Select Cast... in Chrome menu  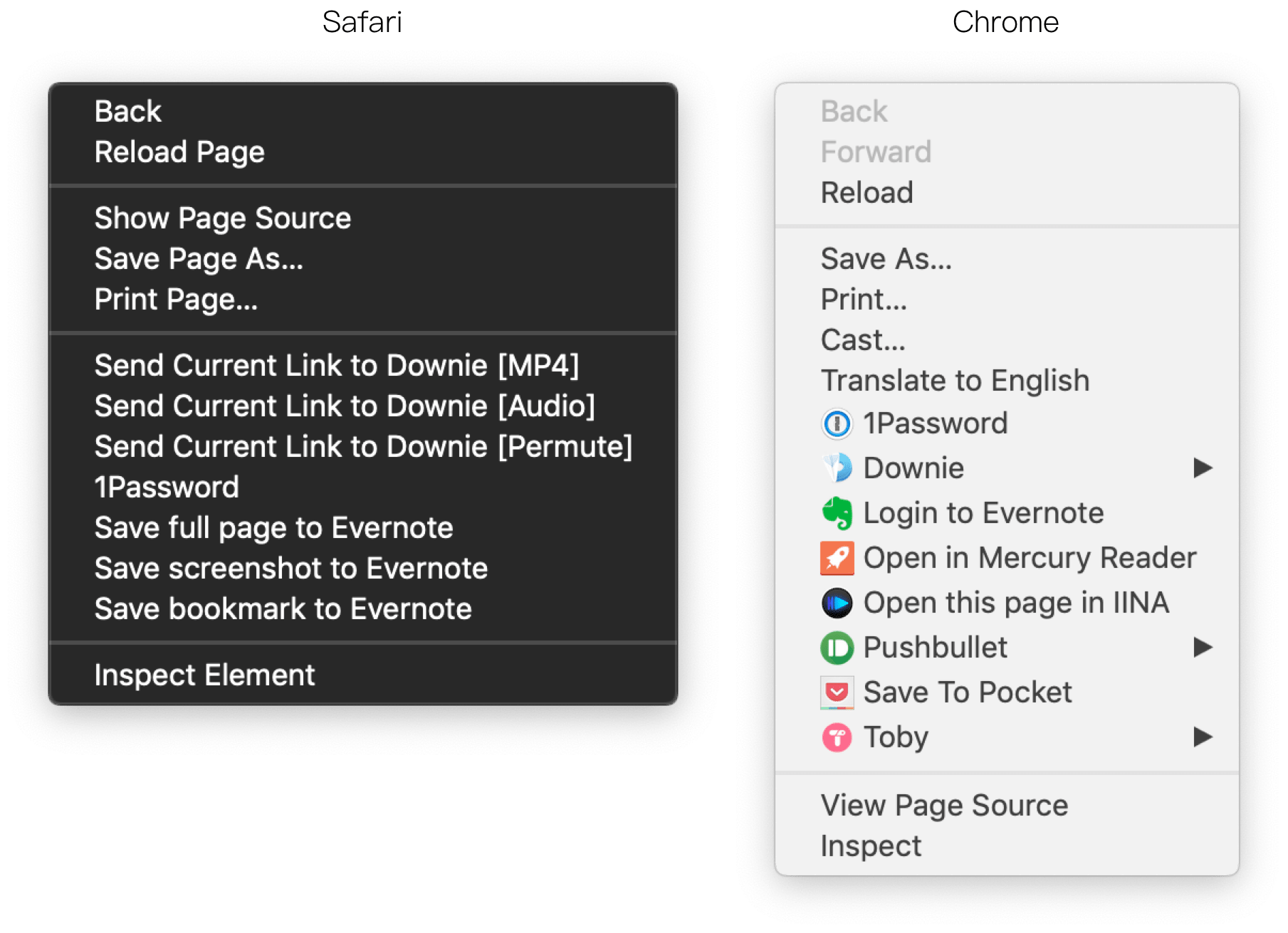(x=863, y=340)
